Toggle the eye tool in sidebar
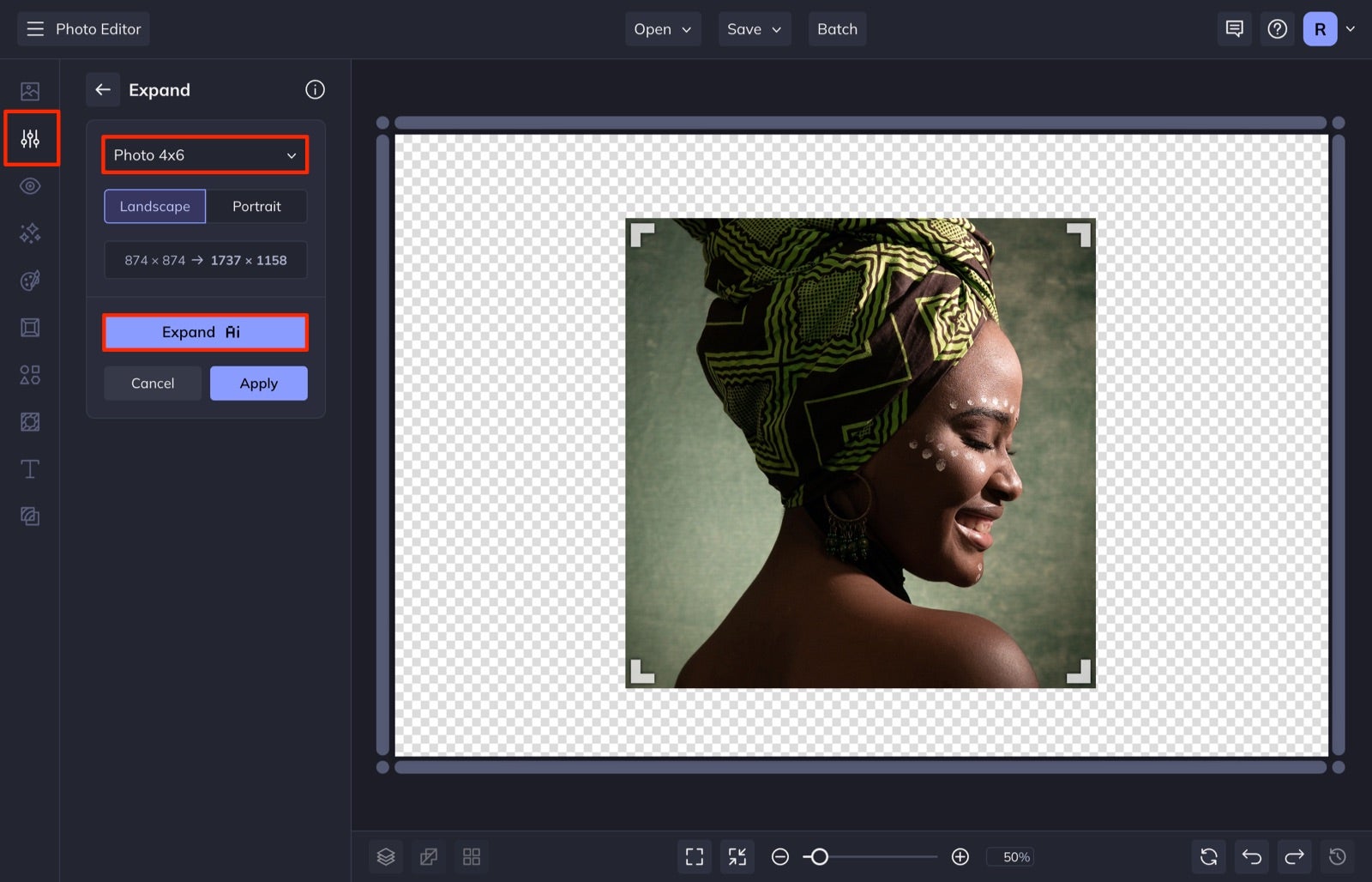The image size is (1372, 882). (x=31, y=185)
